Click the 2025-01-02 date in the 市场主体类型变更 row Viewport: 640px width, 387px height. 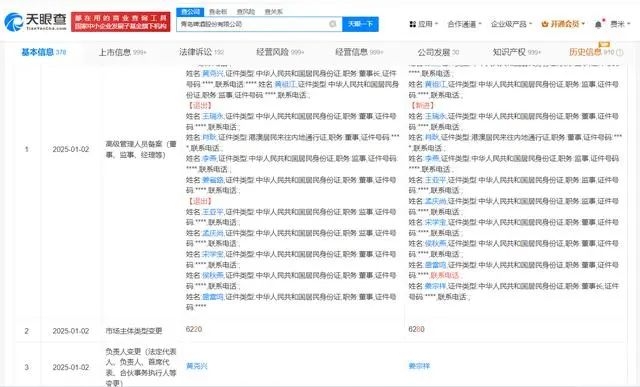[71, 331]
